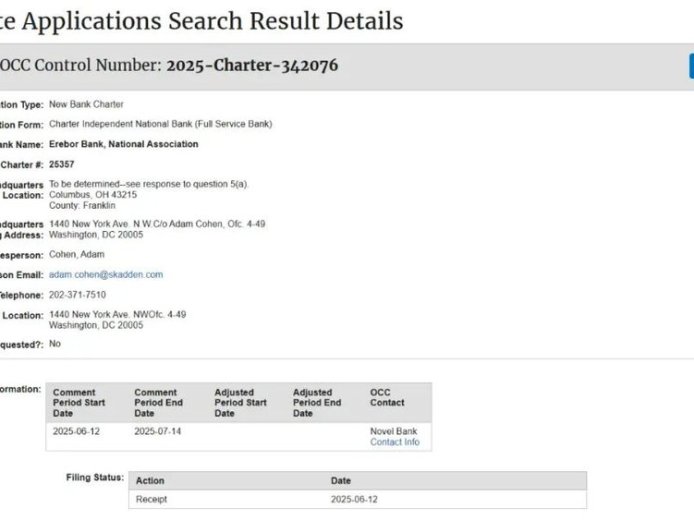Select the Receipt action row
The height and width of the screenshot is (532, 694).
point(152,499)
